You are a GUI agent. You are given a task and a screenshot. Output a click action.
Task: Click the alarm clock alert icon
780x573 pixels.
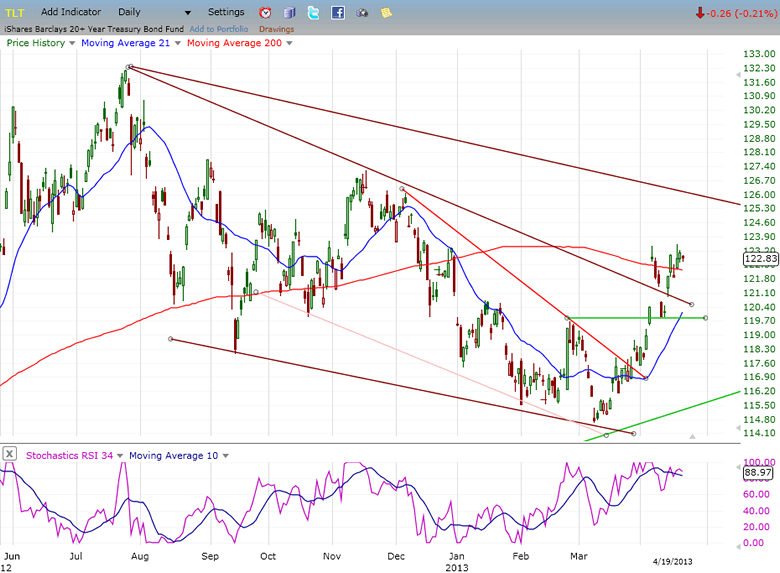(265, 13)
